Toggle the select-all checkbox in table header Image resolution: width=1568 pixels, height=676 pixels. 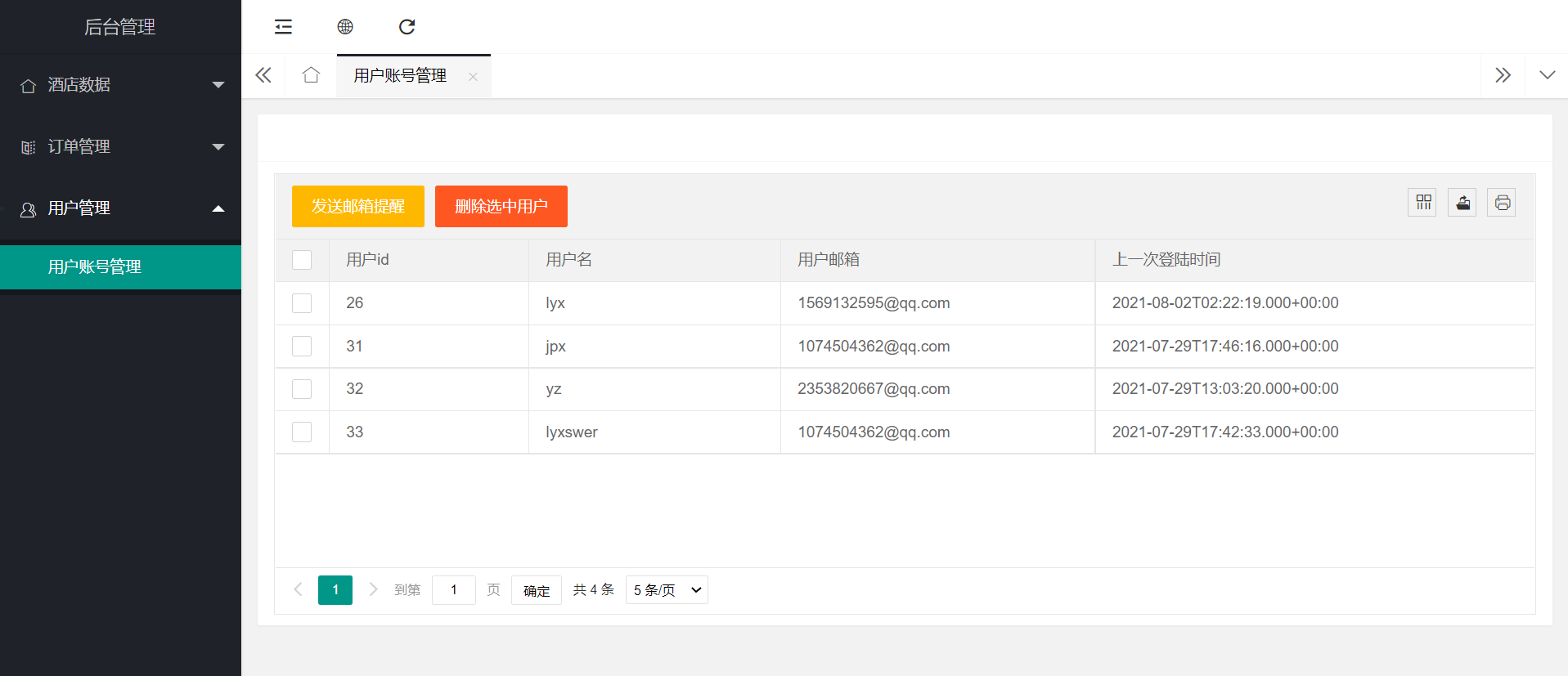[302, 260]
